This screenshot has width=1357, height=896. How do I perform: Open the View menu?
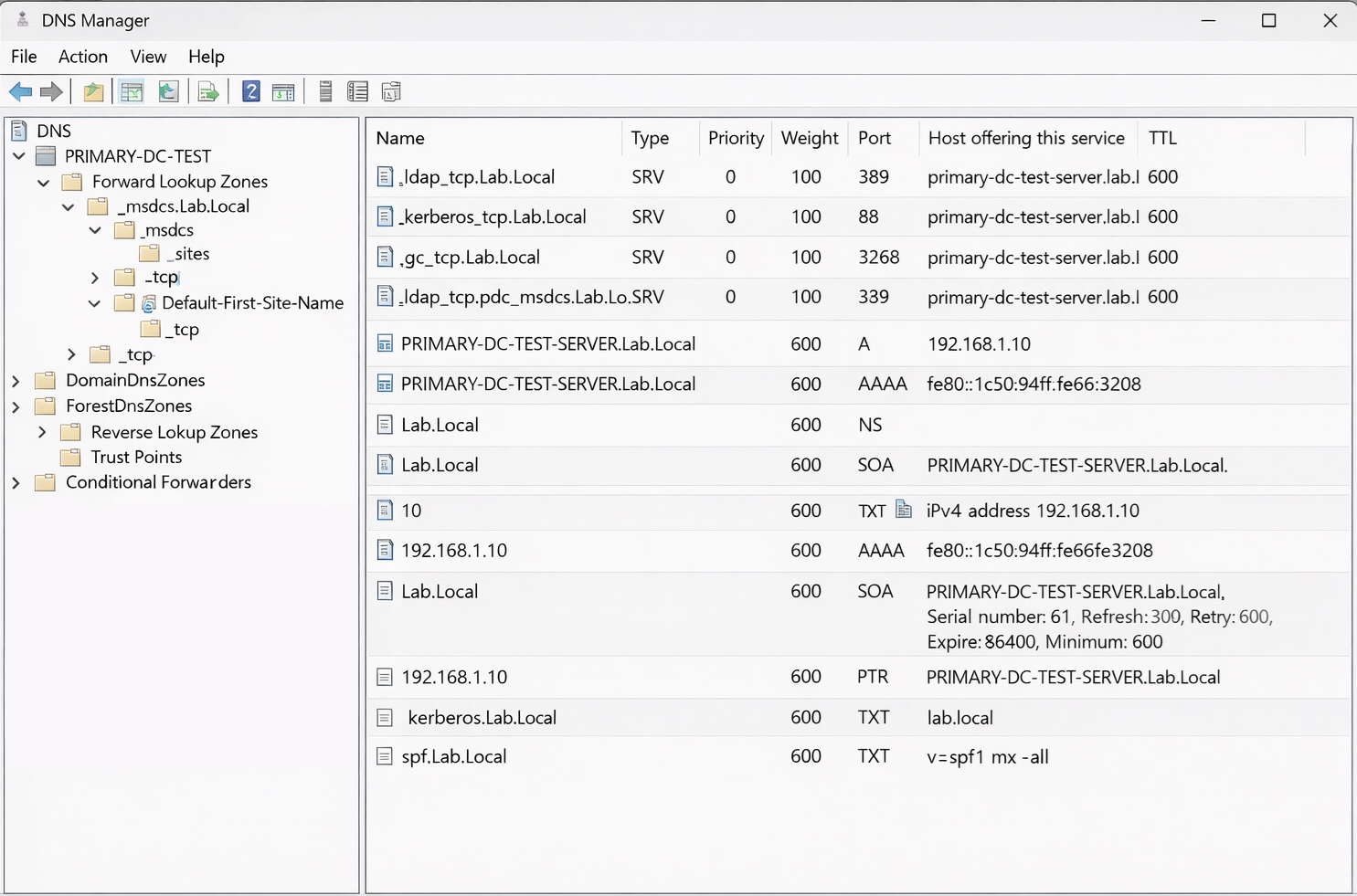point(148,57)
